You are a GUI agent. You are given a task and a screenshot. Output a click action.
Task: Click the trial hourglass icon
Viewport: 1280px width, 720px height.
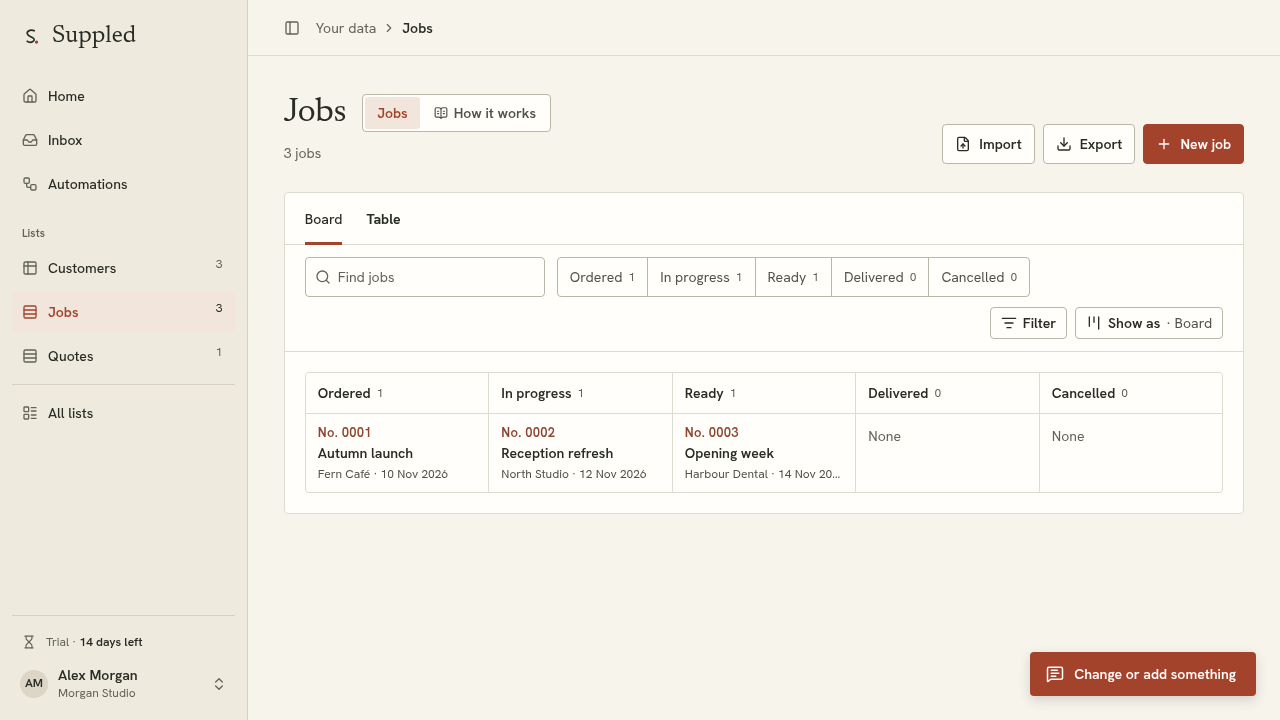pos(29,642)
